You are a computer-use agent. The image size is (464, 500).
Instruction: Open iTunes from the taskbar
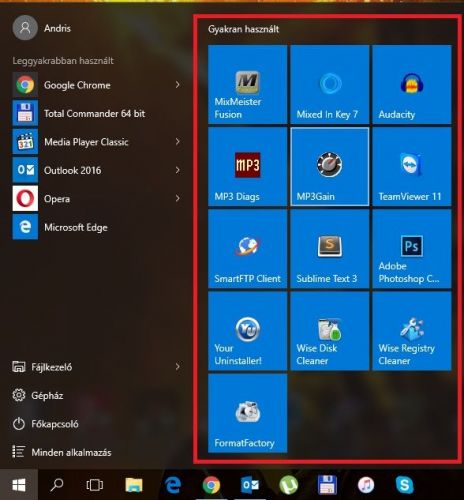366,485
